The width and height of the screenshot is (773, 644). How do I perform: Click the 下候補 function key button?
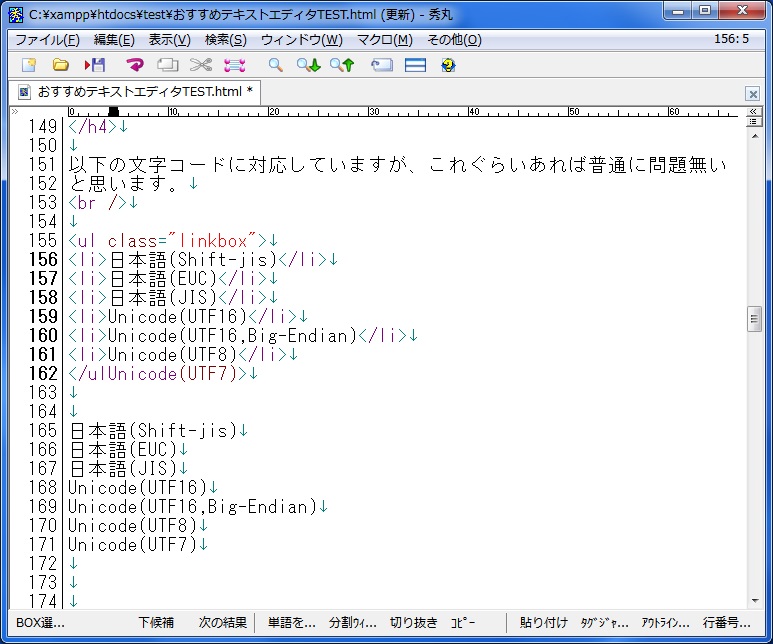click(x=156, y=623)
